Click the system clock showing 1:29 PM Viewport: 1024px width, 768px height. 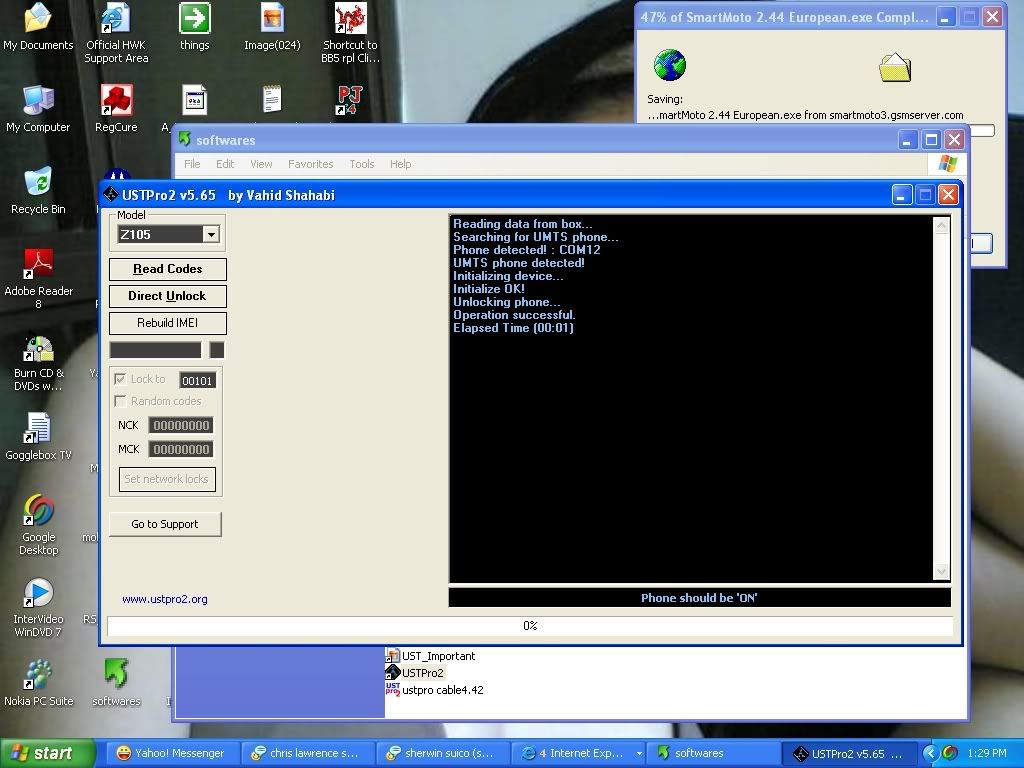987,753
